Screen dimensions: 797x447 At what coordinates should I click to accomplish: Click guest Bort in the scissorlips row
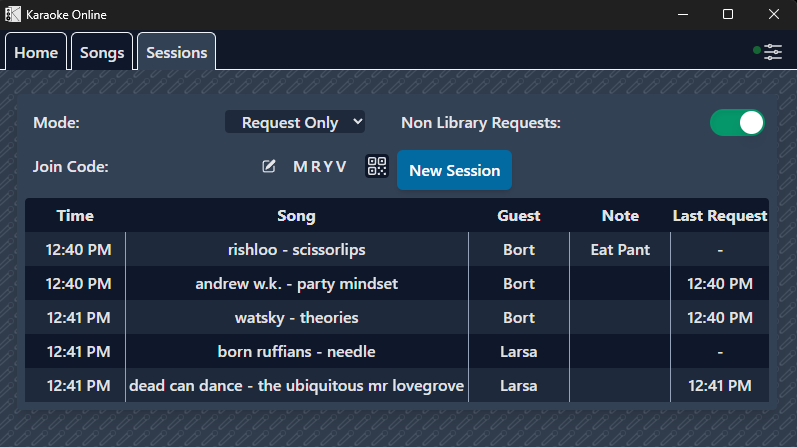pos(518,249)
